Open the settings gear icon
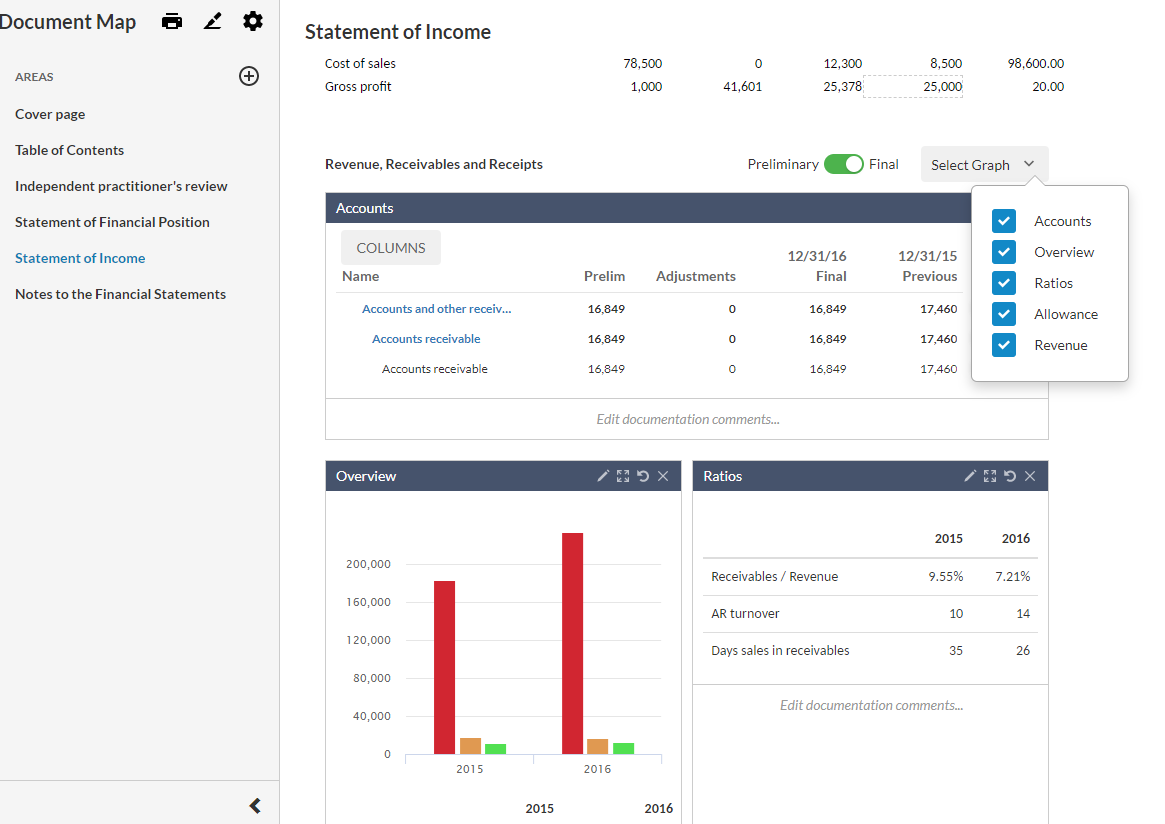1165x824 pixels. coord(252,20)
